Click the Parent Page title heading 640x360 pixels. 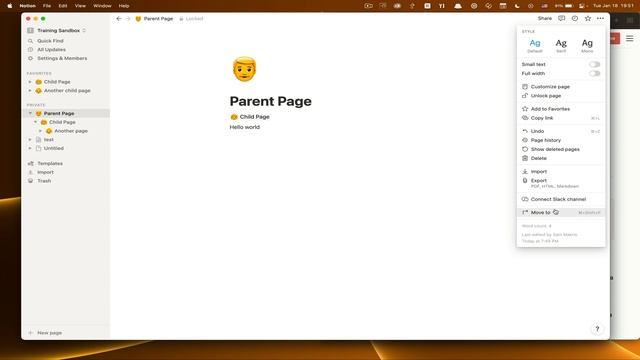[x=270, y=101]
